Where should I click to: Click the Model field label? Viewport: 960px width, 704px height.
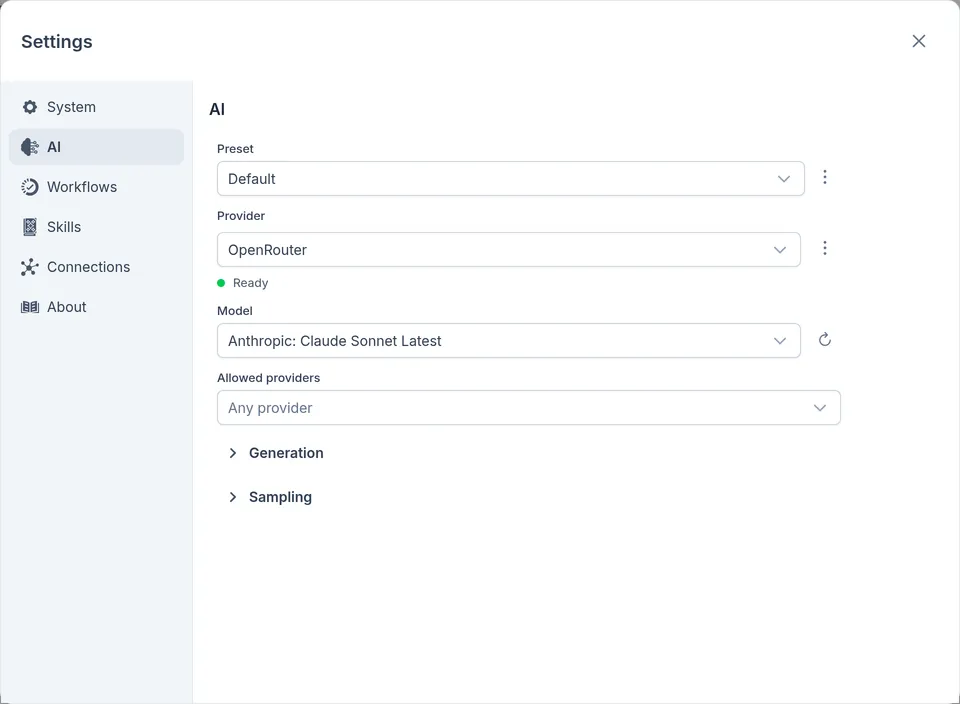click(234, 311)
